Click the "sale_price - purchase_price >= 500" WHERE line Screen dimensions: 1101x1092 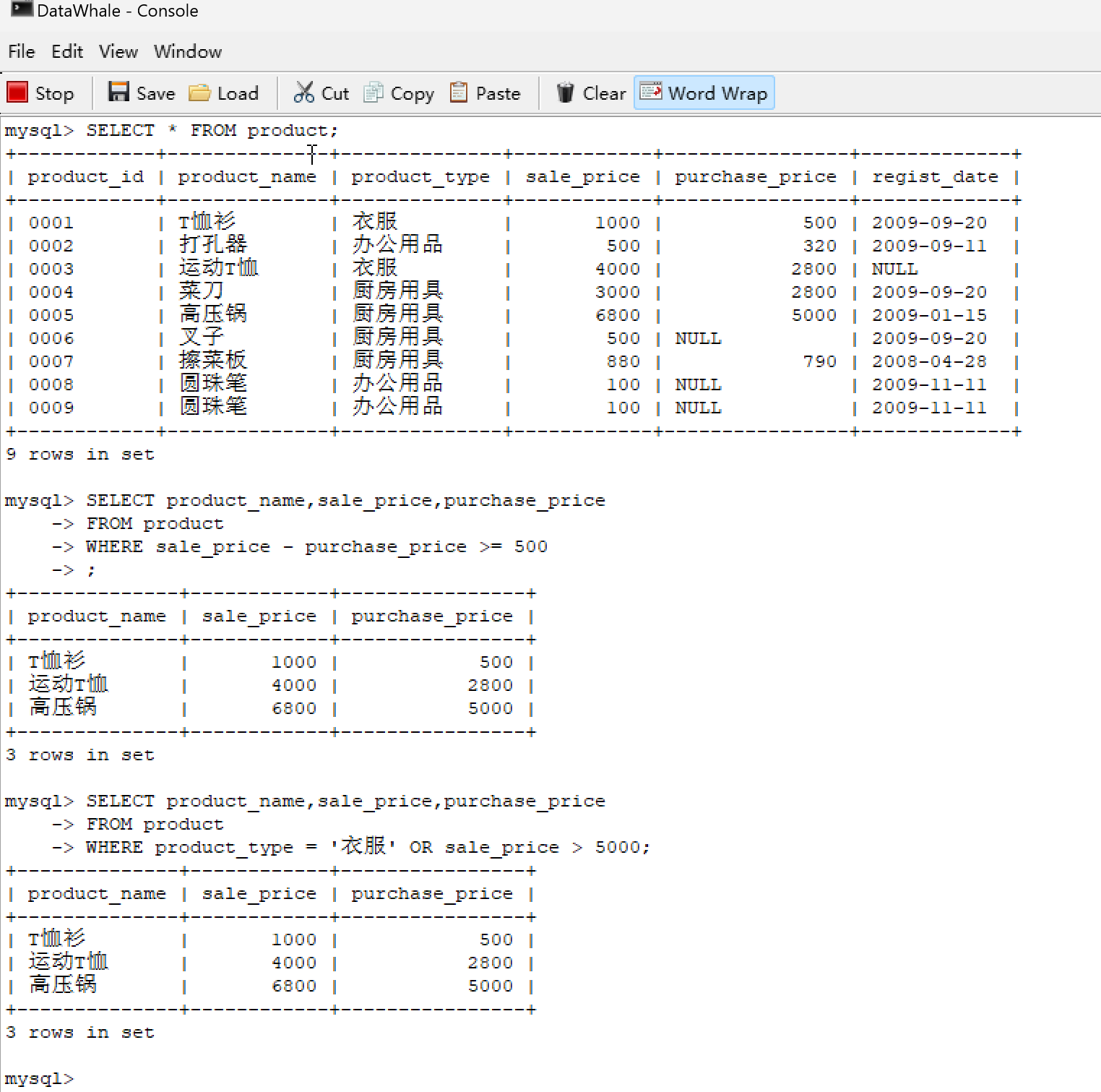click(x=316, y=547)
